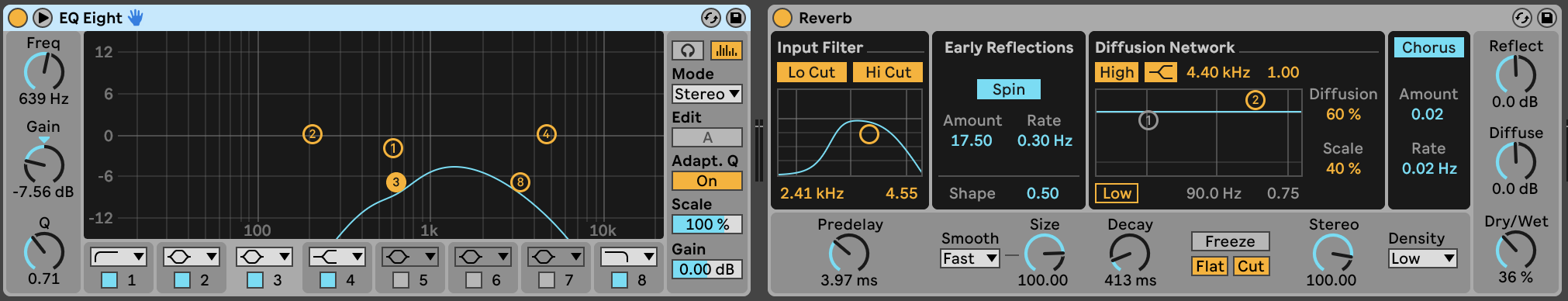Image resolution: width=1568 pixels, height=301 pixels.
Task: Click the EQ Freq knob
Action: [43, 72]
